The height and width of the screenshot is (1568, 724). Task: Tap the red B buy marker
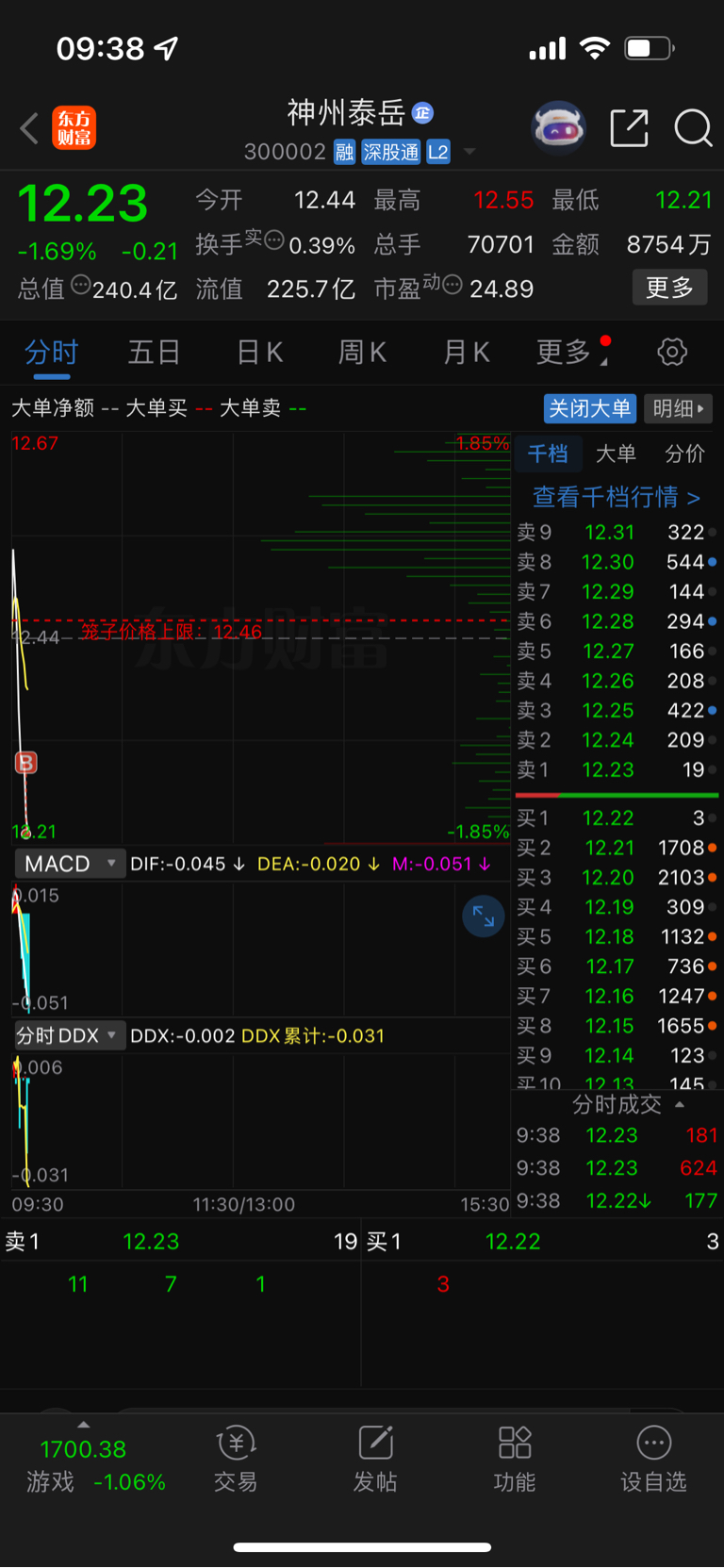tap(26, 762)
